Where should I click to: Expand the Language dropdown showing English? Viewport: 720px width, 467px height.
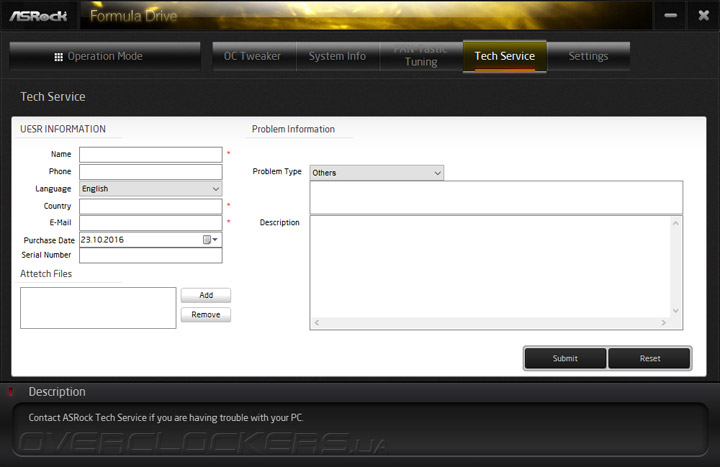coord(151,189)
